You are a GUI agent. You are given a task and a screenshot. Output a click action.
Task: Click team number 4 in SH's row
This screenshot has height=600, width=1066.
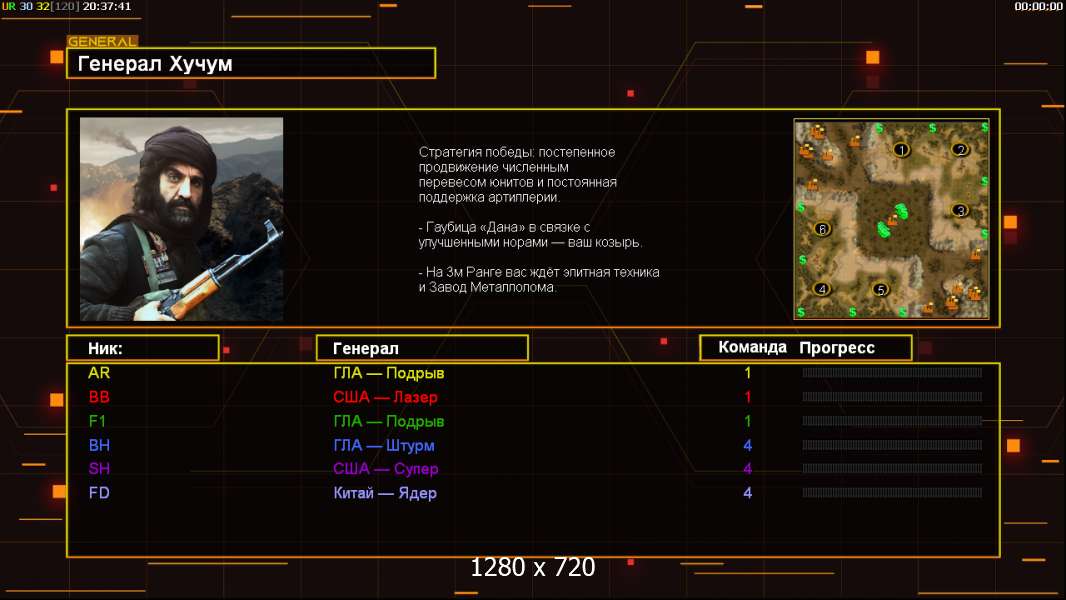tap(748, 469)
